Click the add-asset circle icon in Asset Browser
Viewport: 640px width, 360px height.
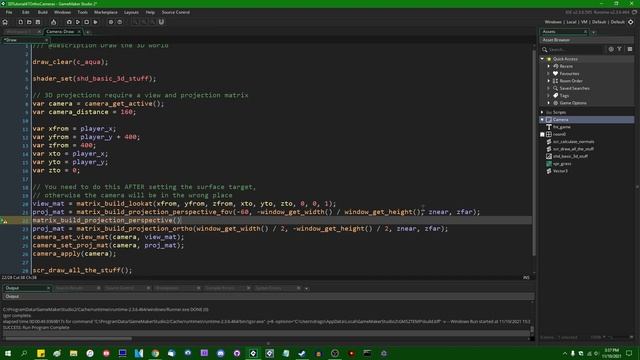pos(611,49)
